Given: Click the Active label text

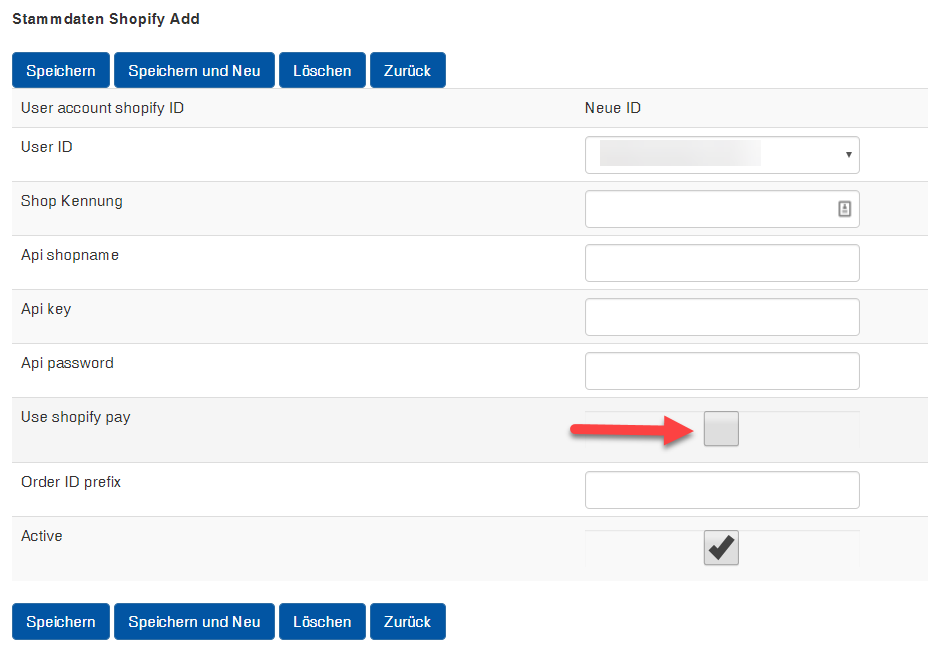Looking at the screenshot, I should (41, 536).
